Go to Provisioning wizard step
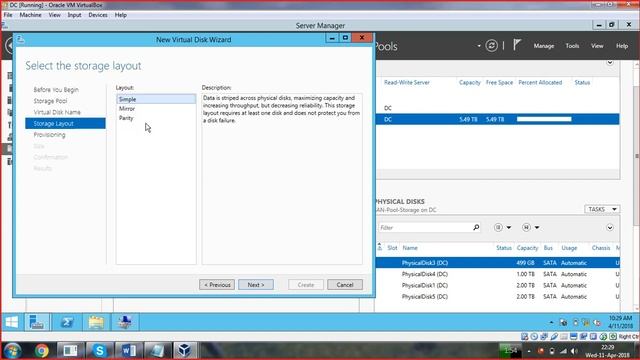The image size is (640, 360). coord(49,135)
